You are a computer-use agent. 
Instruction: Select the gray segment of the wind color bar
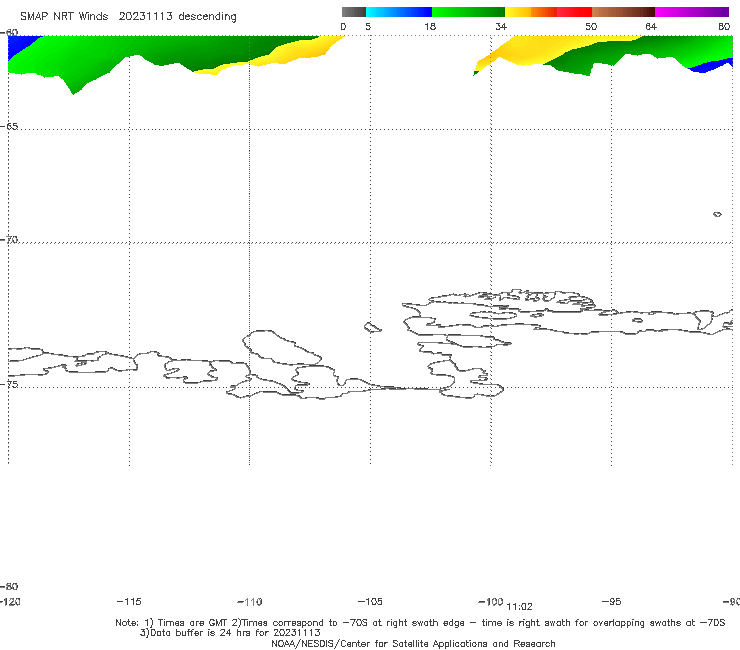[353, 12]
